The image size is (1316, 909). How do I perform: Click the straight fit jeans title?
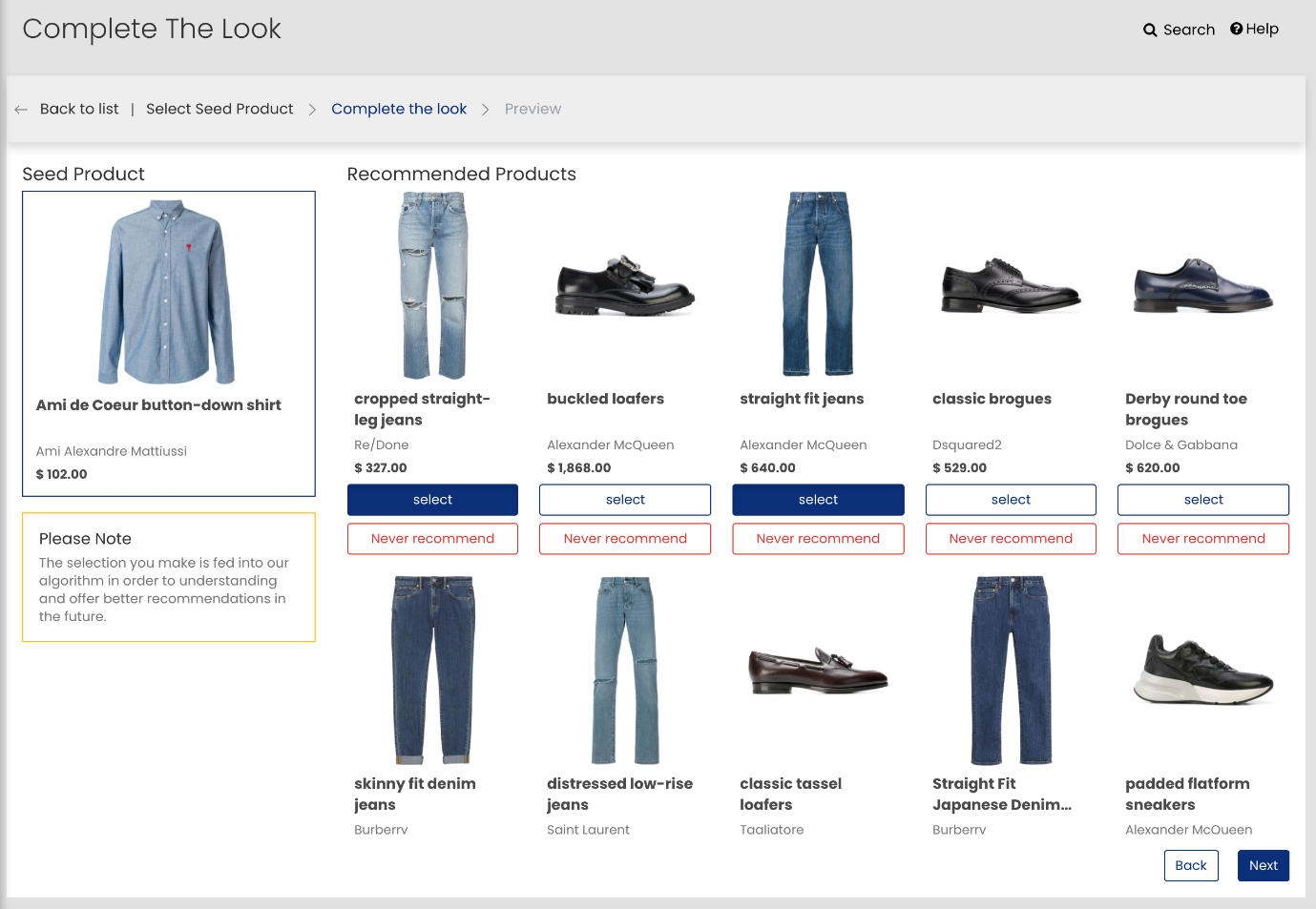[x=802, y=399]
